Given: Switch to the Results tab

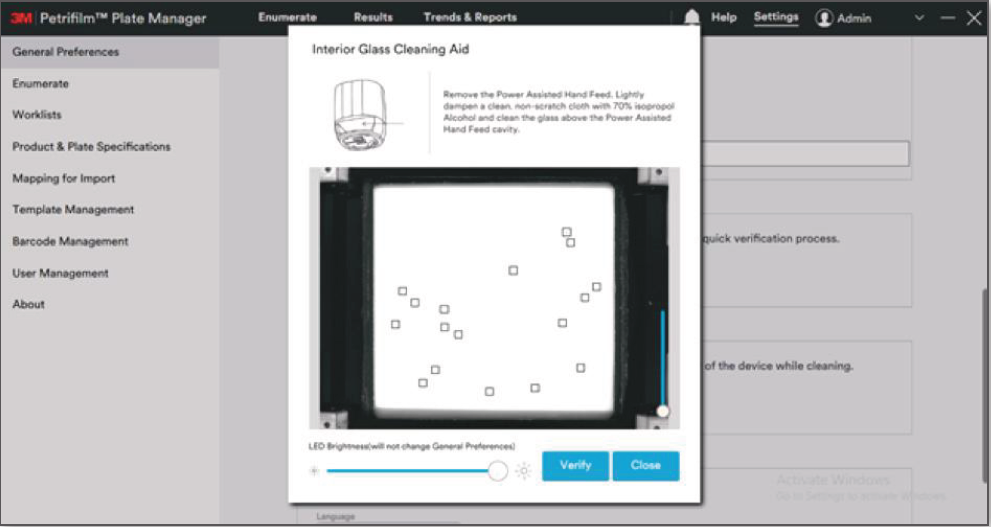Looking at the screenshot, I should point(373,17).
